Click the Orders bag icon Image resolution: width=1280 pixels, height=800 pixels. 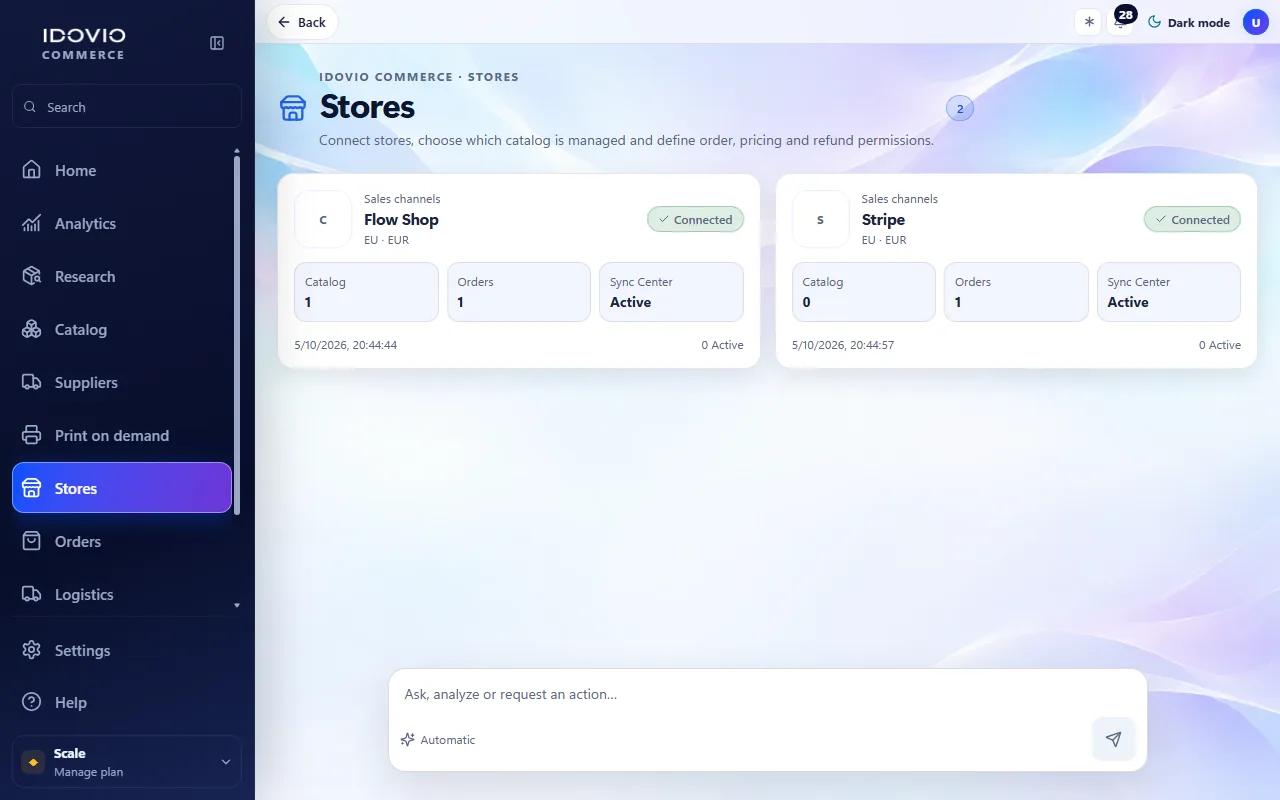[32, 541]
